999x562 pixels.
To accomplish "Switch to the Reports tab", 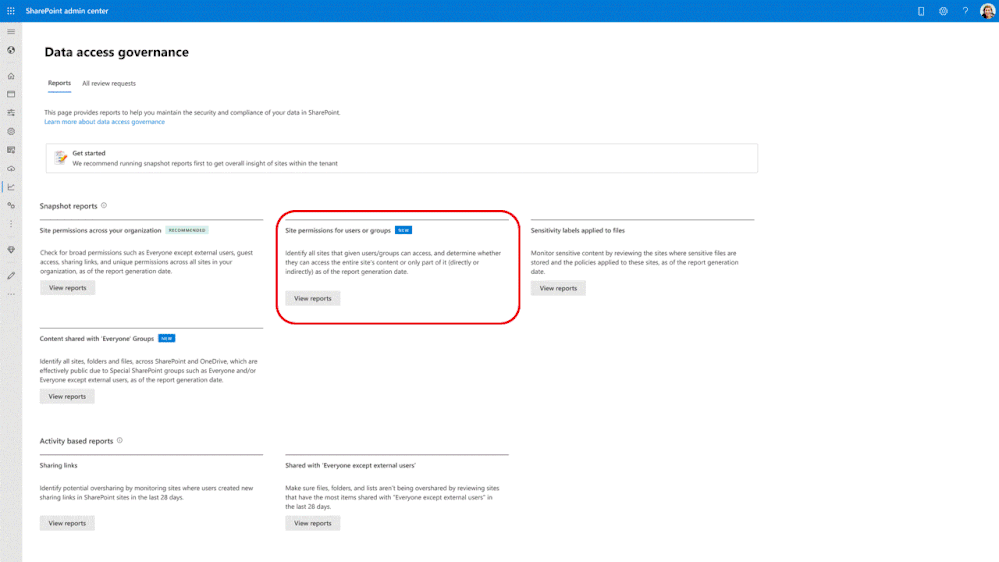I will [59, 83].
